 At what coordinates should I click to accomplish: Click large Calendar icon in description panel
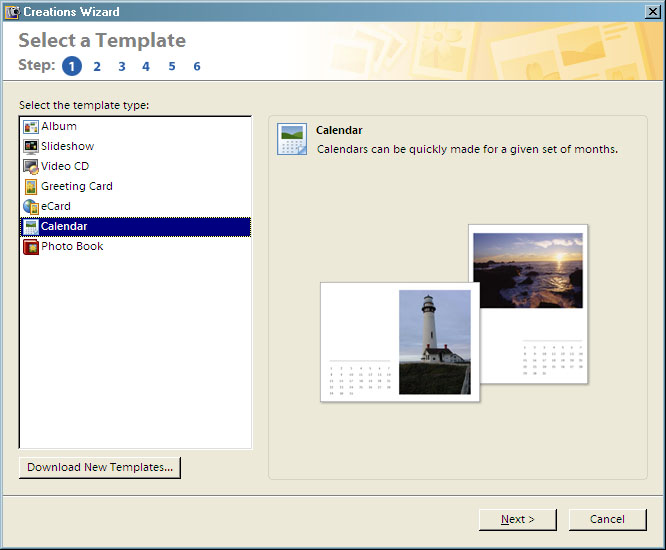coord(292,140)
